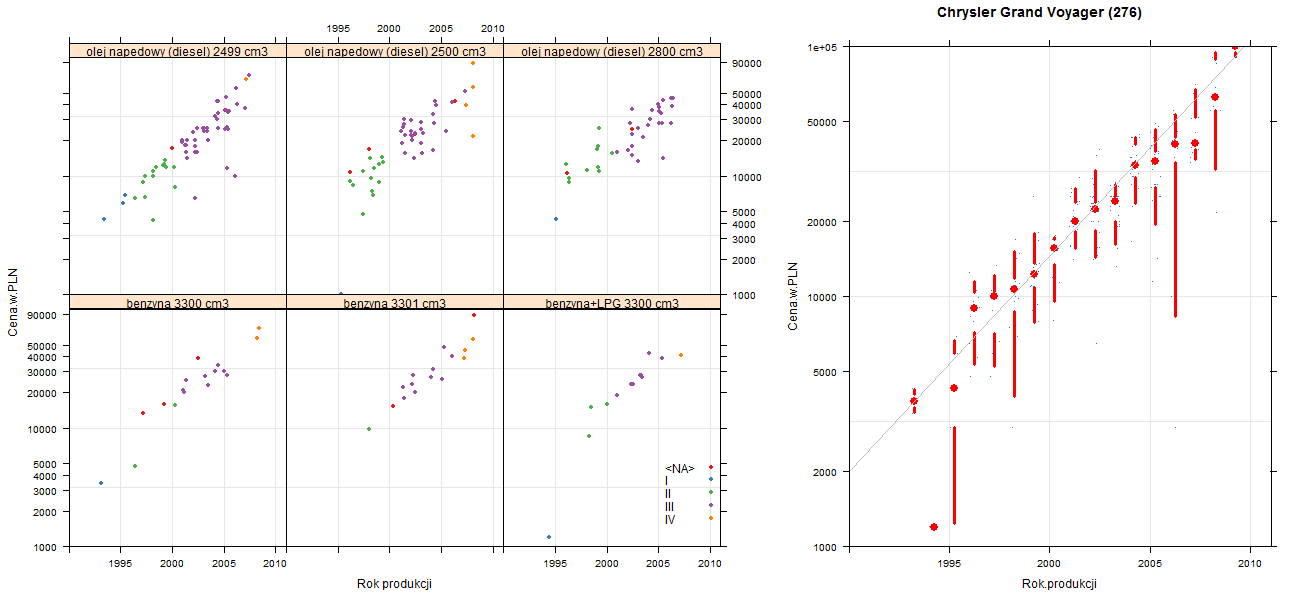The height and width of the screenshot is (600, 1300).
Task: Select the "olej napedowy (diesel) 2500 cm3" panel header
Action: 395,51
